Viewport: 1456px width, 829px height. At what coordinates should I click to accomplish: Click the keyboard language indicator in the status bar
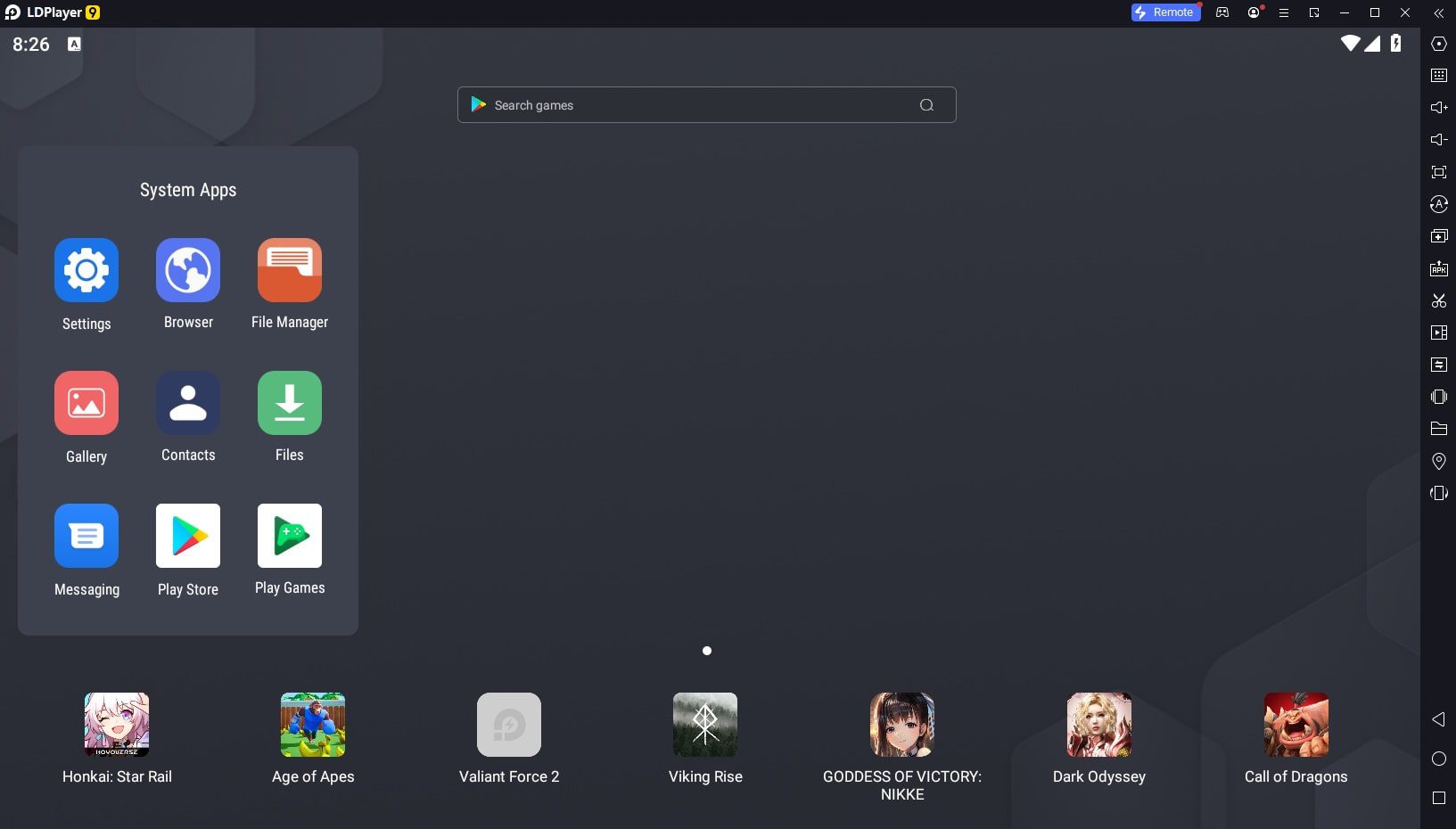click(74, 44)
